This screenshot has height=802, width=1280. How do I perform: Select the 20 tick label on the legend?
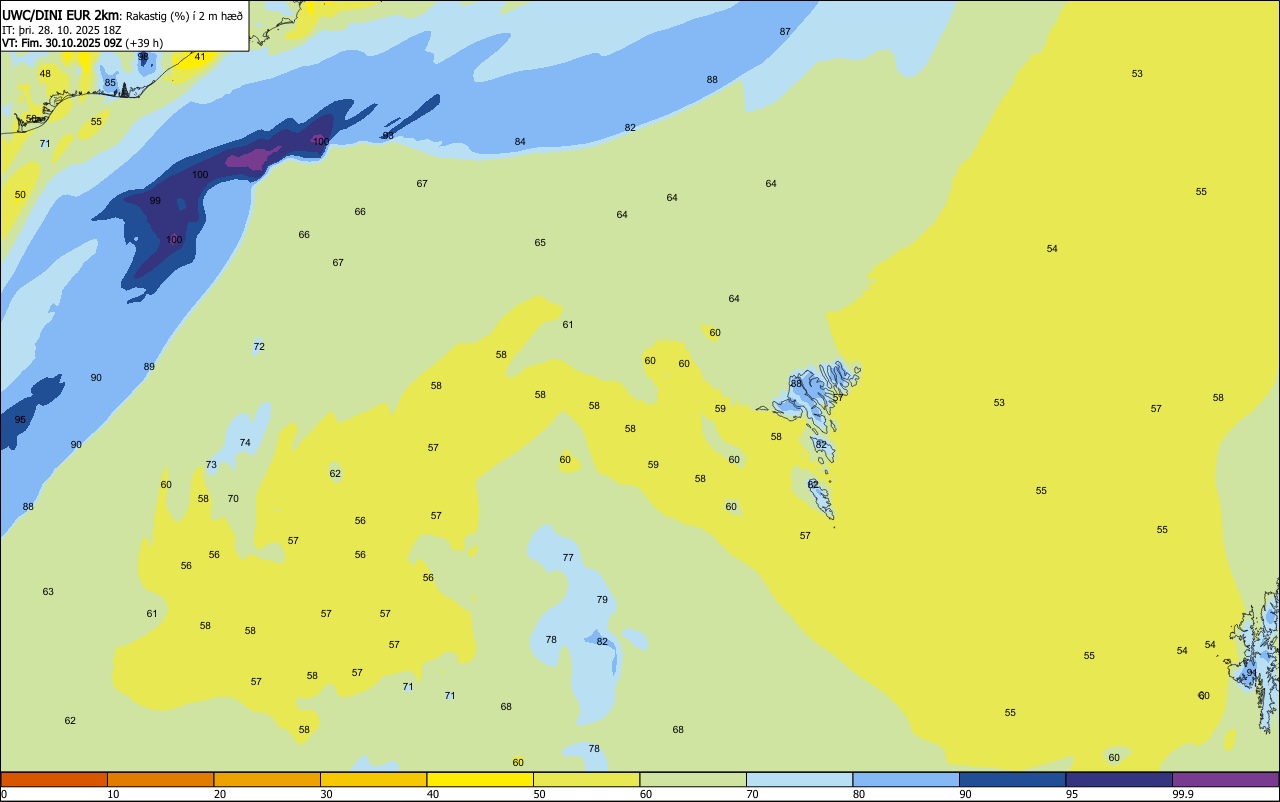click(x=220, y=794)
